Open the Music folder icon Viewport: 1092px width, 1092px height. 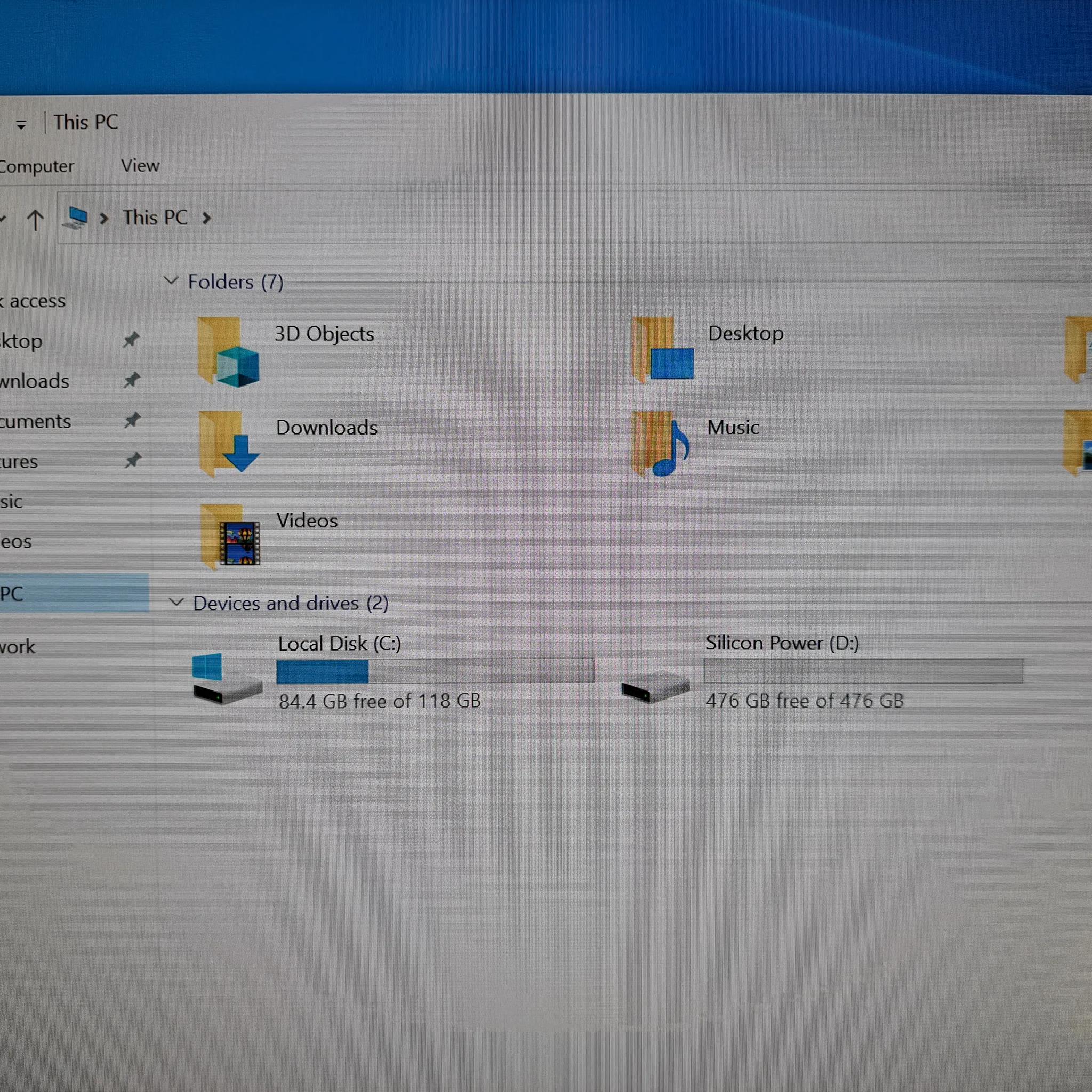pos(661,444)
